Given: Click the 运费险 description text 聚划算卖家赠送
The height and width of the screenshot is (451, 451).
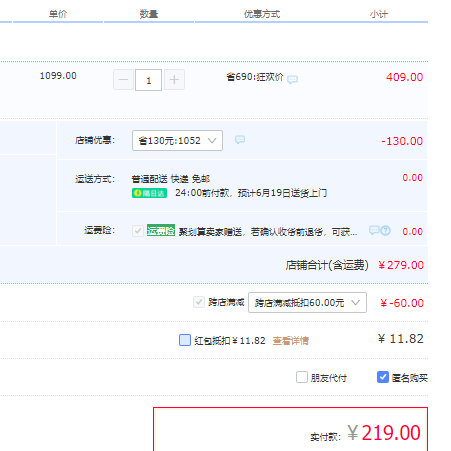Looking at the screenshot, I should coord(210,232).
